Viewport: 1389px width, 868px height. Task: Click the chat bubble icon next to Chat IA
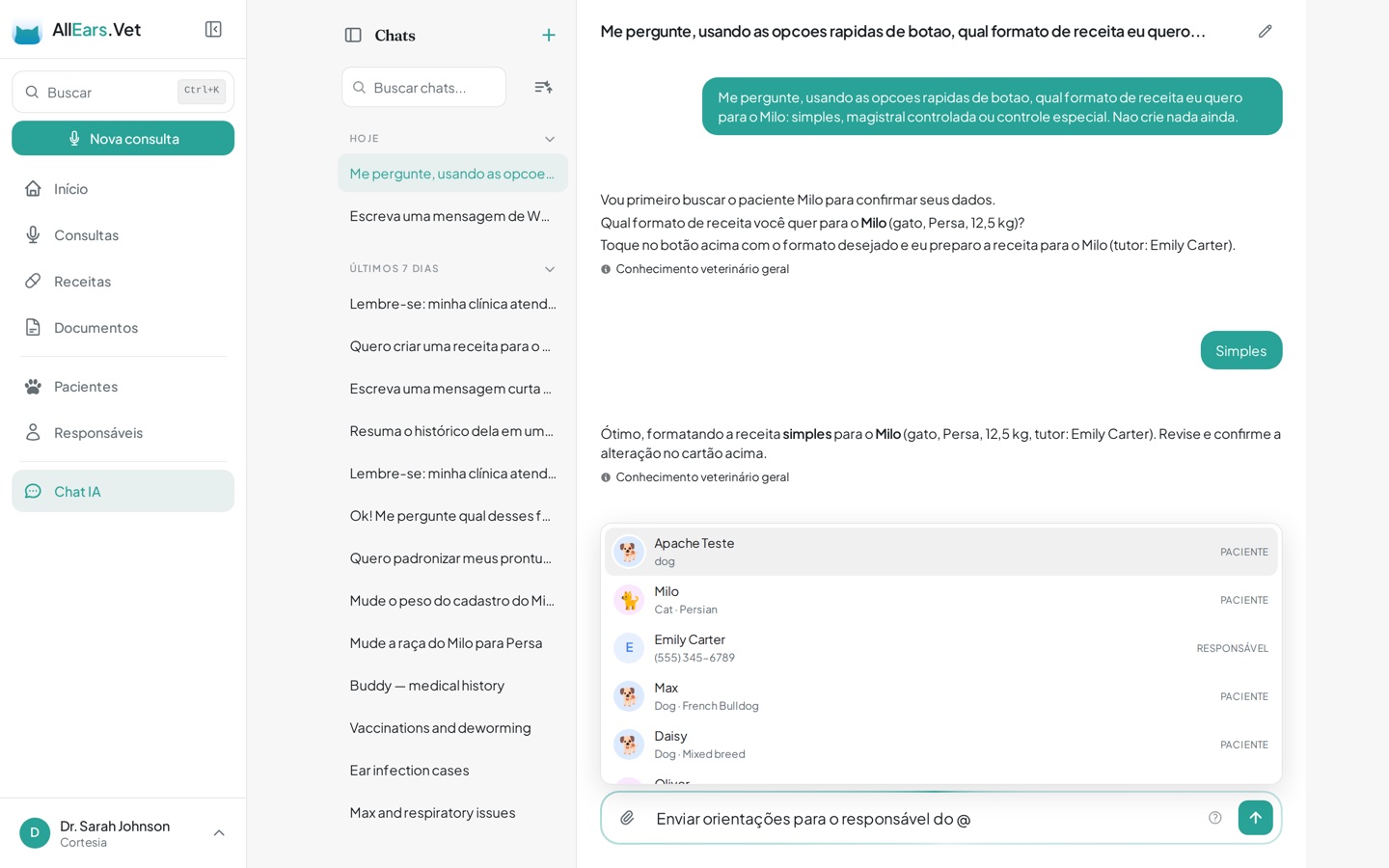pos(33,491)
